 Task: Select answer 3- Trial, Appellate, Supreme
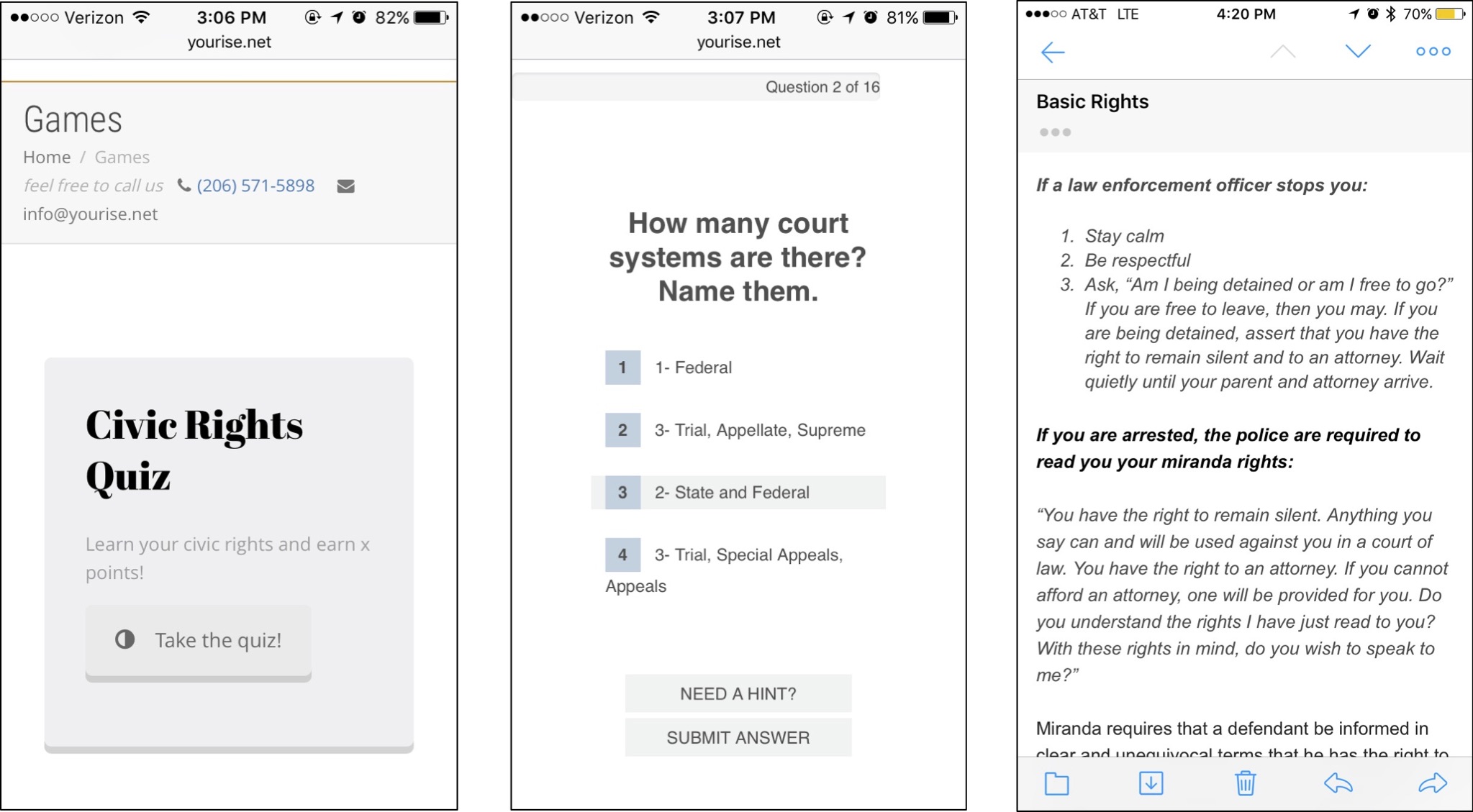click(x=759, y=430)
